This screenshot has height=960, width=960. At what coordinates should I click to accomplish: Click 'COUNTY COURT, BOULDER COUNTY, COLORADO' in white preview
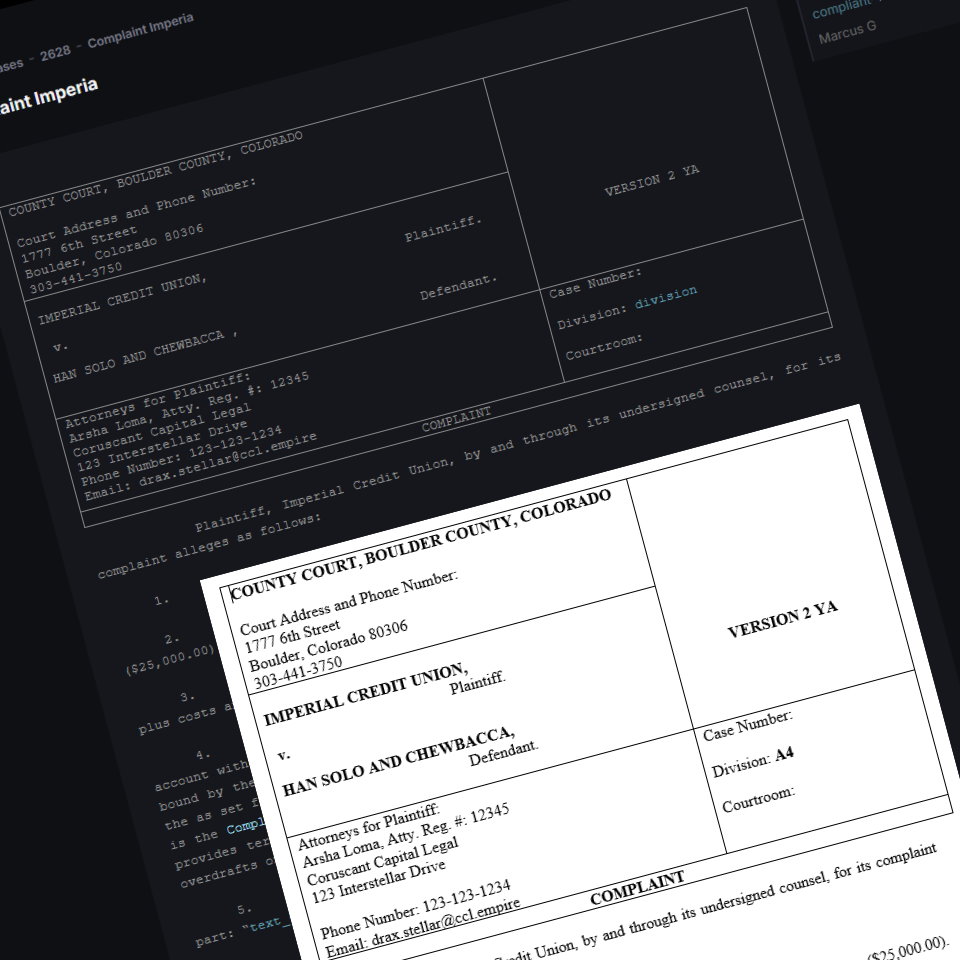pos(421,544)
